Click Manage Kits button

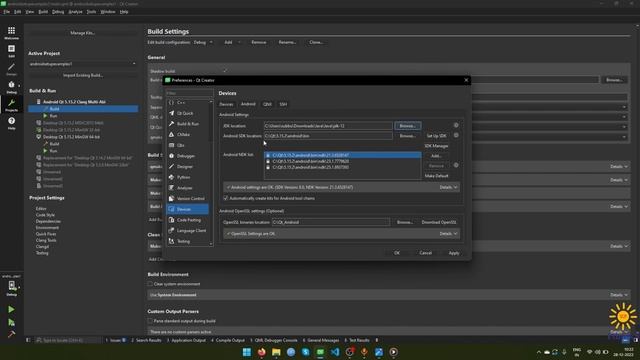click(83, 33)
